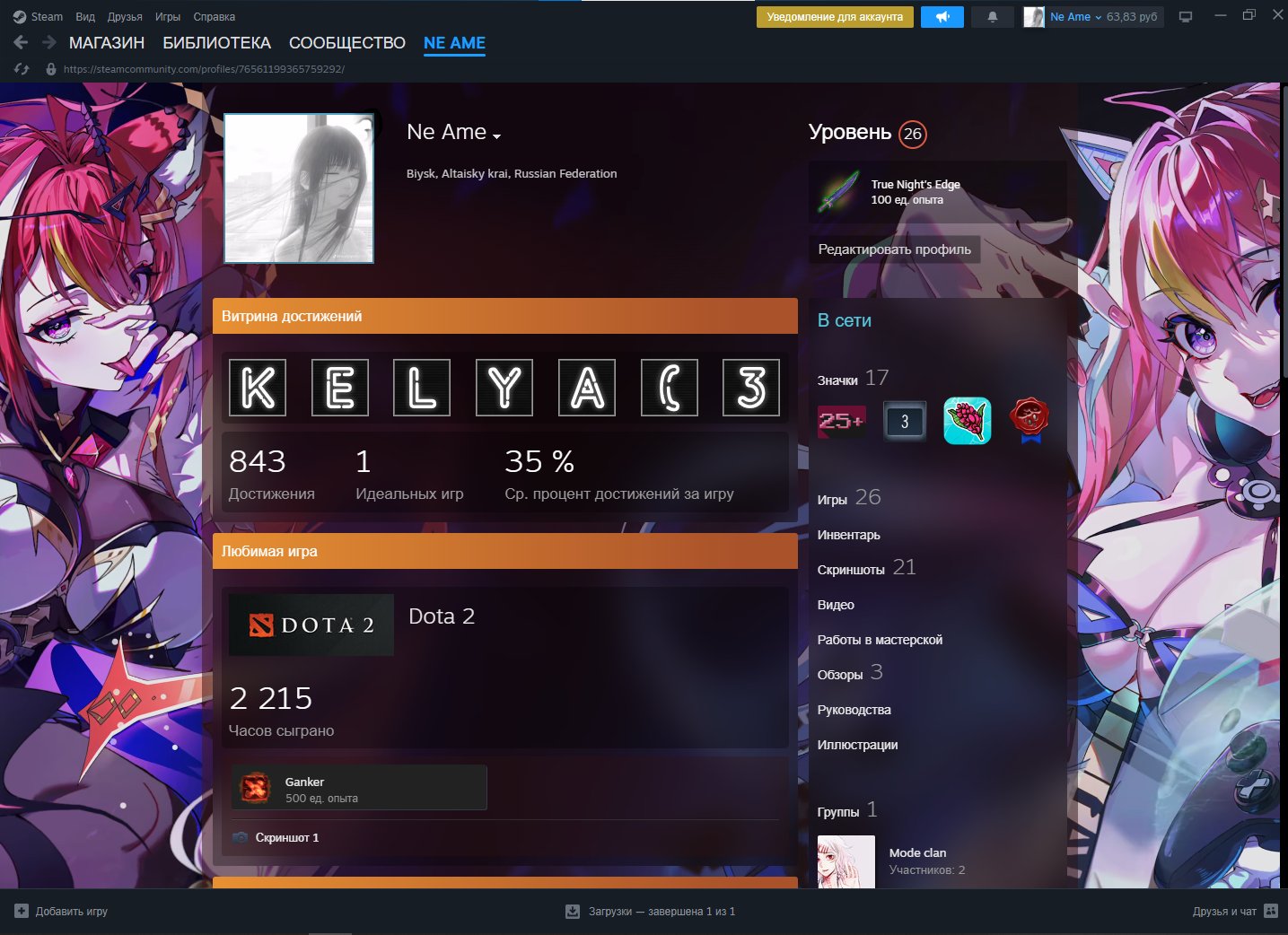Click the Dota 2 game banner
This screenshot has width=1288, height=935.
pos(311,625)
